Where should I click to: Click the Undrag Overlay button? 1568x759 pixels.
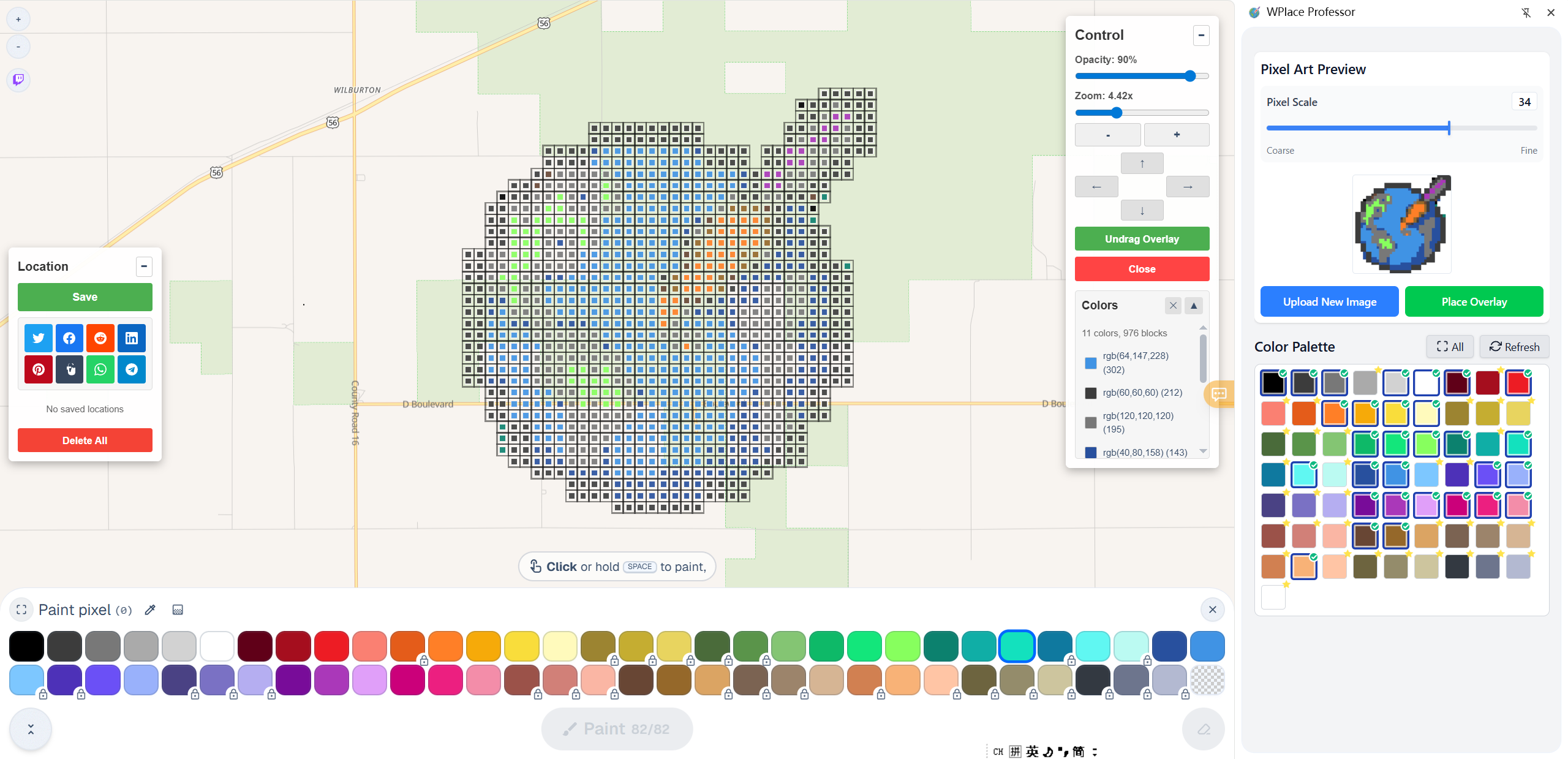[1142, 239]
